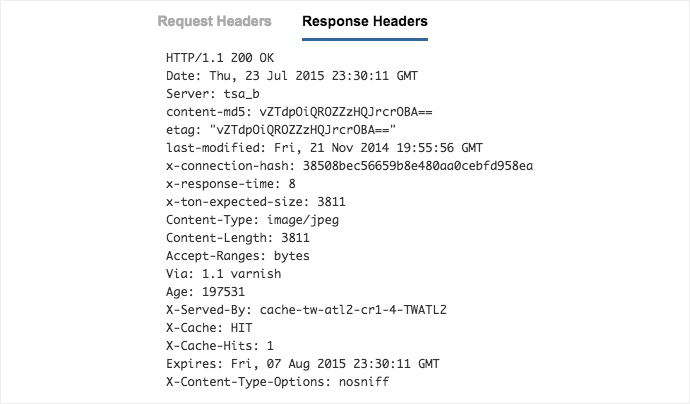Select the Expires header line

303,364
